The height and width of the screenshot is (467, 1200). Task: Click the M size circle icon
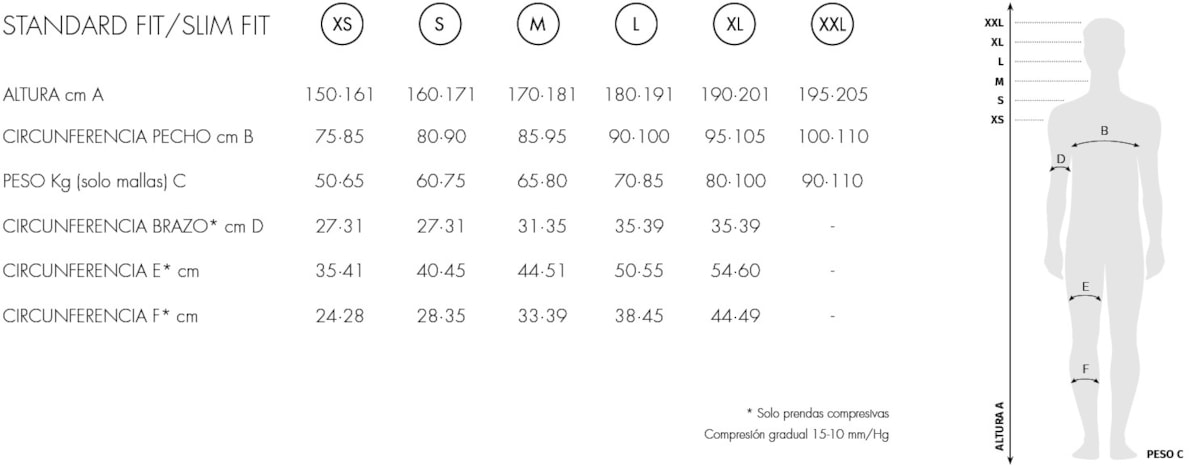(538, 27)
